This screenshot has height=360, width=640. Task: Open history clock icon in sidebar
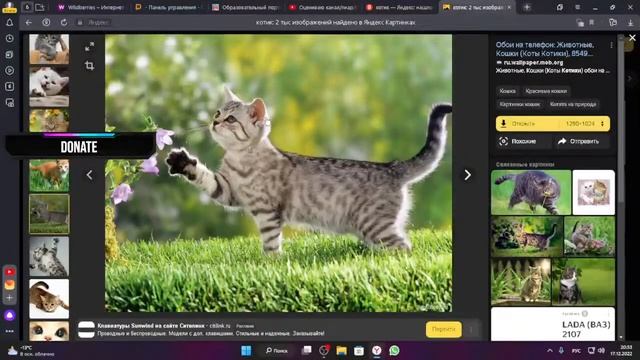pyautogui.click(x=9, y=38)
